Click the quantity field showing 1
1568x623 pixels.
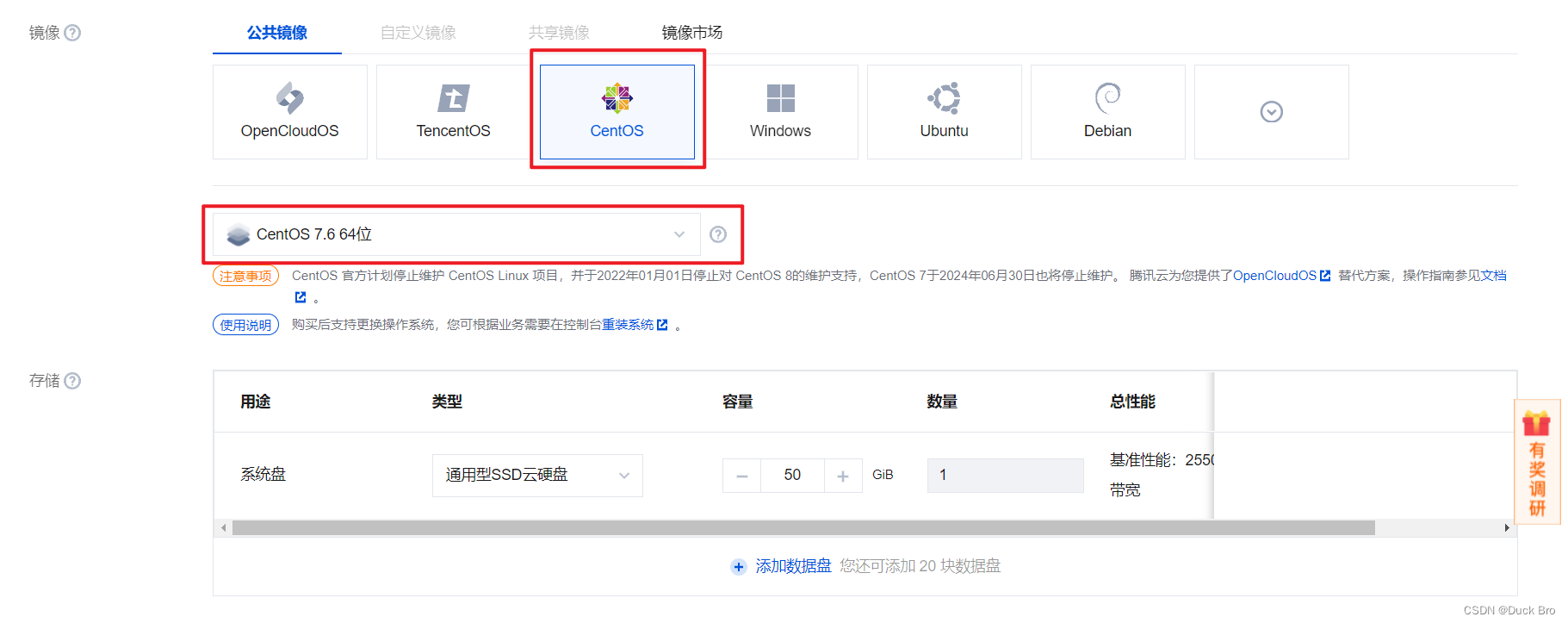(1005, 476)
